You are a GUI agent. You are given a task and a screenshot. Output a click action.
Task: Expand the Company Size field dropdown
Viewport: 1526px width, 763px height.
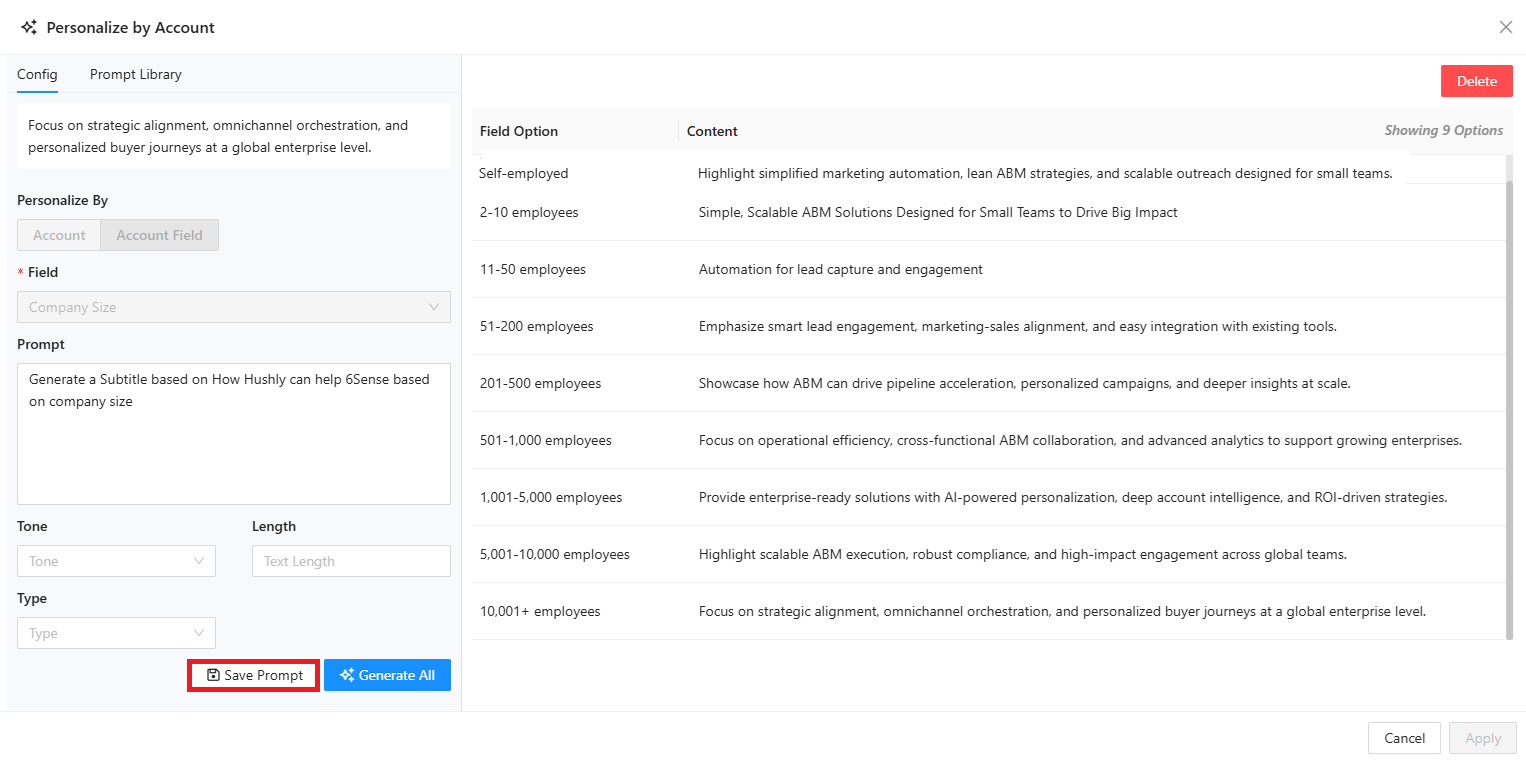tap(234, 307)
